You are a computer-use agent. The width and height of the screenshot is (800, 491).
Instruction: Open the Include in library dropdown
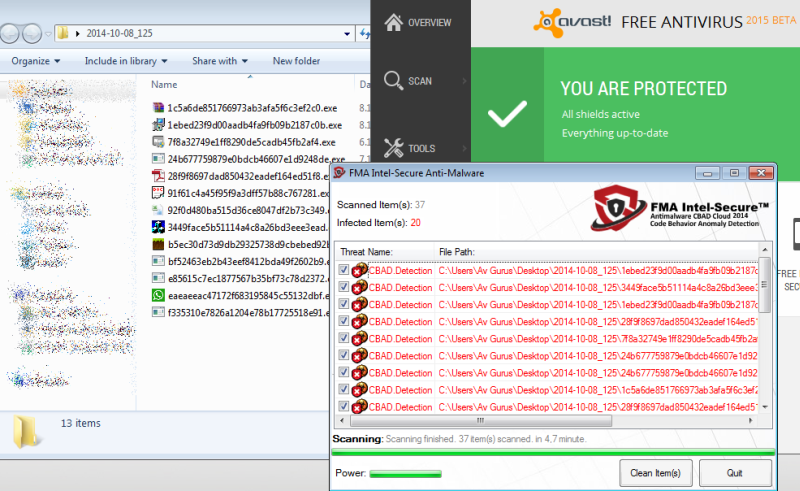click(x=126, y=61)
